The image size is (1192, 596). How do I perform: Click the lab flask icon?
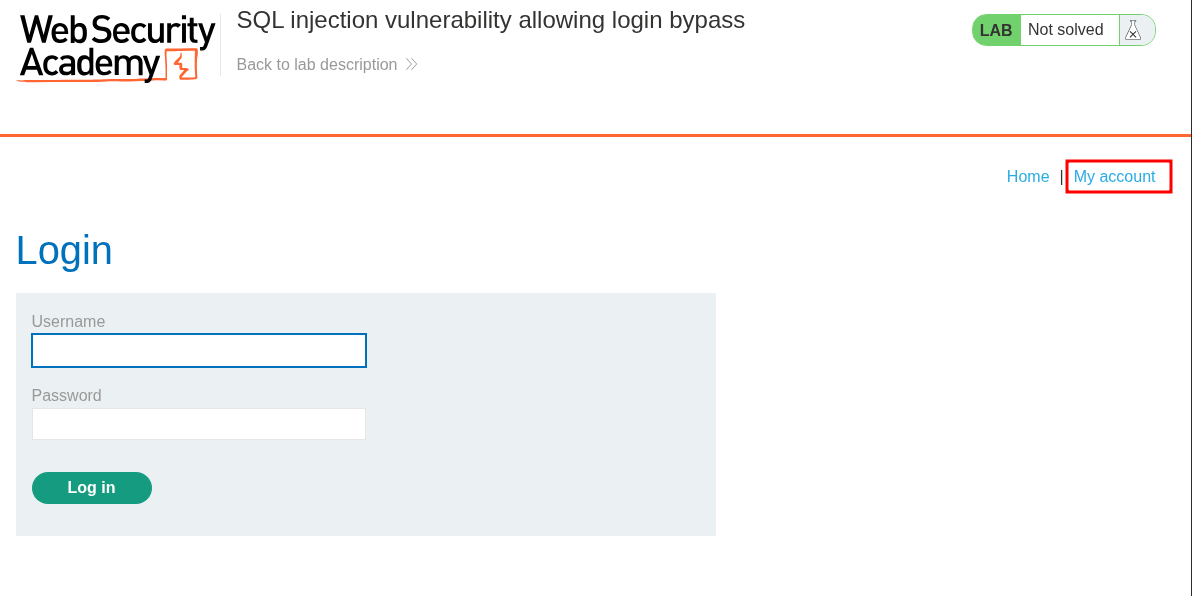(1132, 30)
